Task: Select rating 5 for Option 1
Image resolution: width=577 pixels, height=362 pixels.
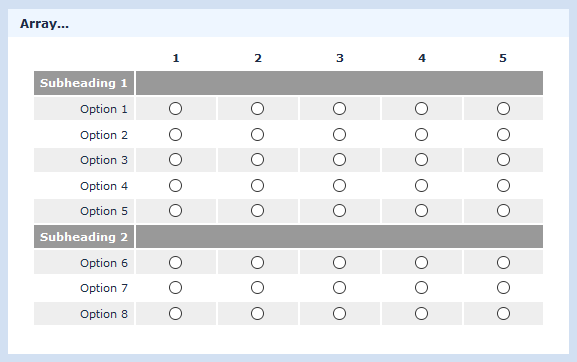Action: click(x=503, y=109)
